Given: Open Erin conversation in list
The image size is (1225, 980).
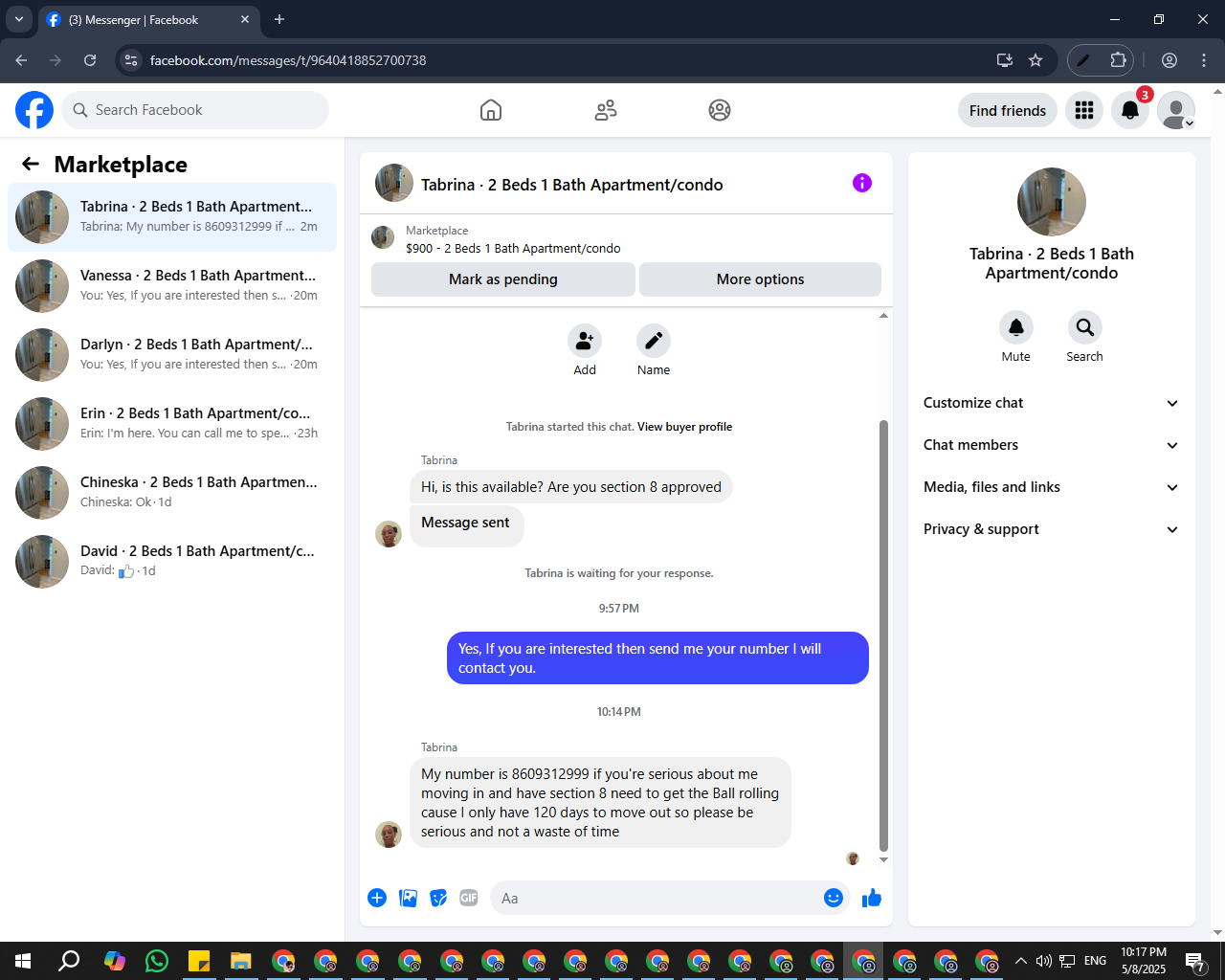Looking at the screenshot, I should 172,424.
